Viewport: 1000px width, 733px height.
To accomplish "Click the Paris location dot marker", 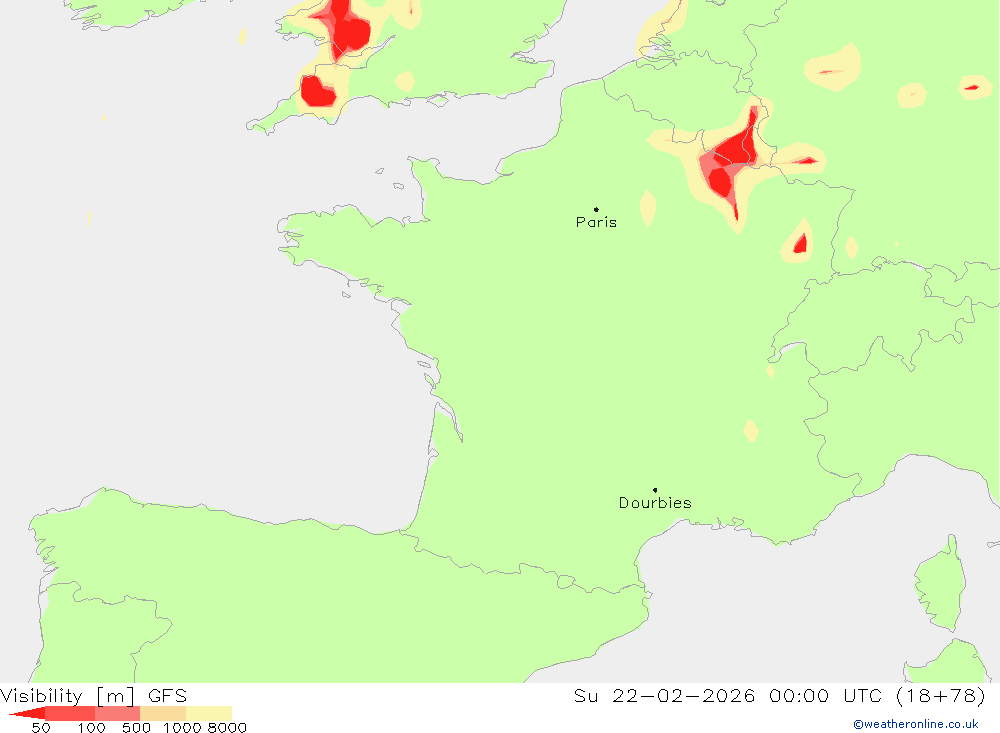I will coord(596,209).
